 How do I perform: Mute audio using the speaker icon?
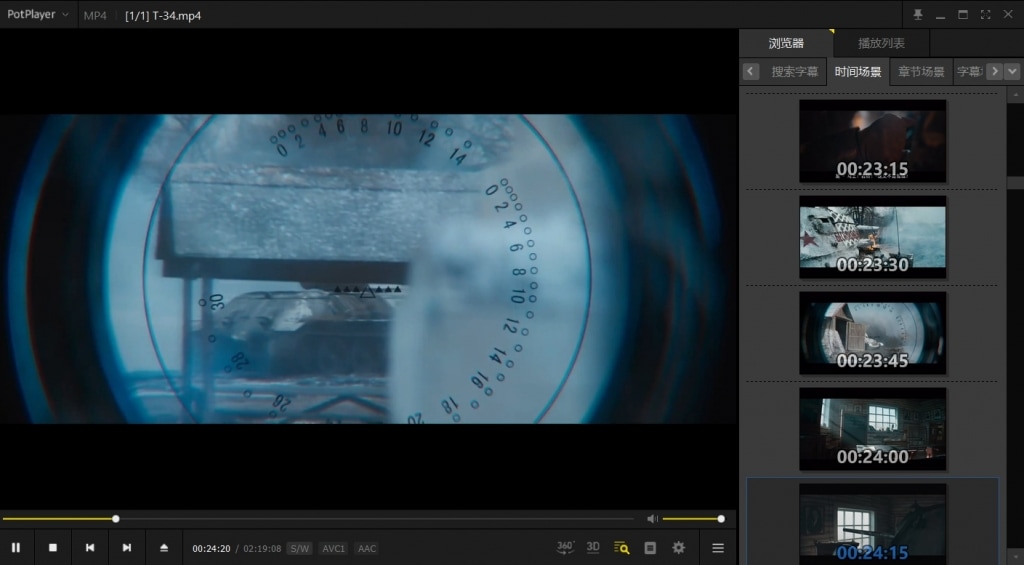tap(652, 519)
